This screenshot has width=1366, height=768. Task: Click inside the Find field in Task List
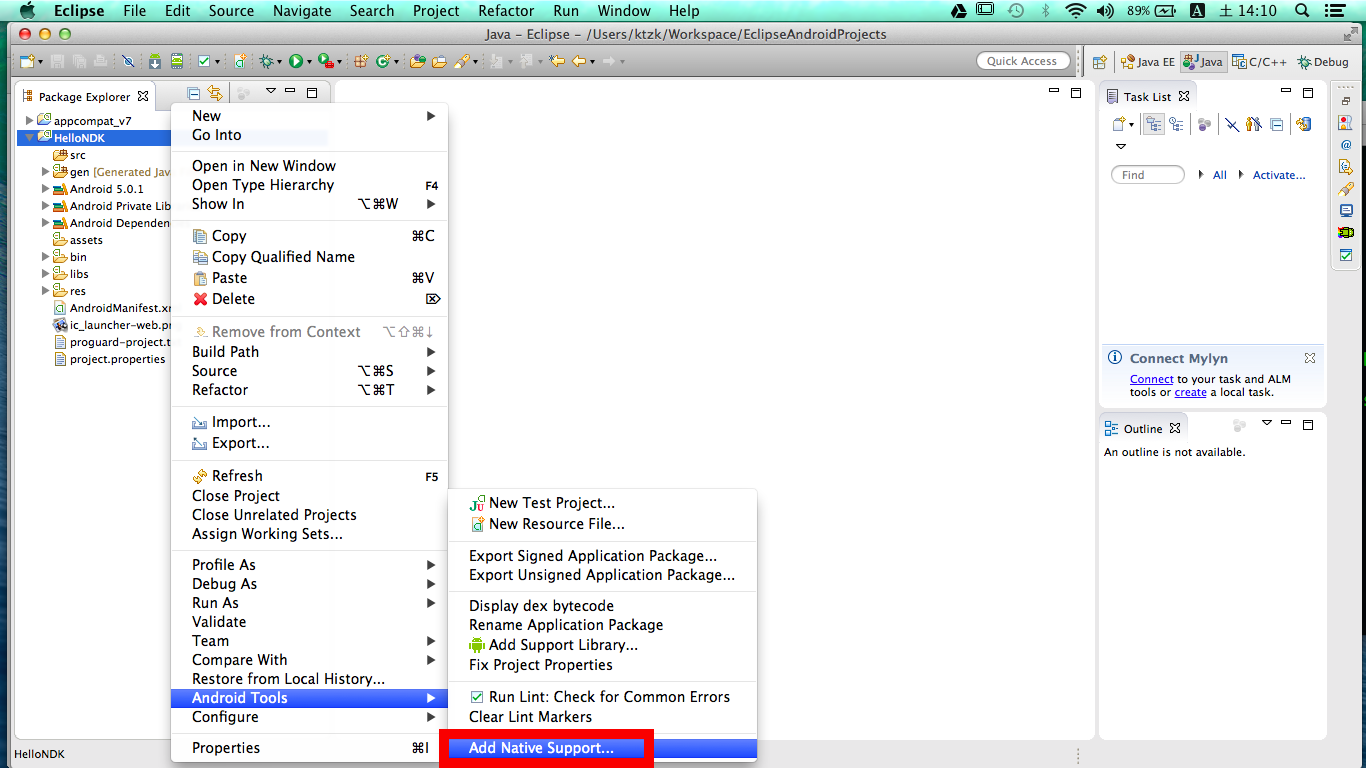pos(1147,174)
